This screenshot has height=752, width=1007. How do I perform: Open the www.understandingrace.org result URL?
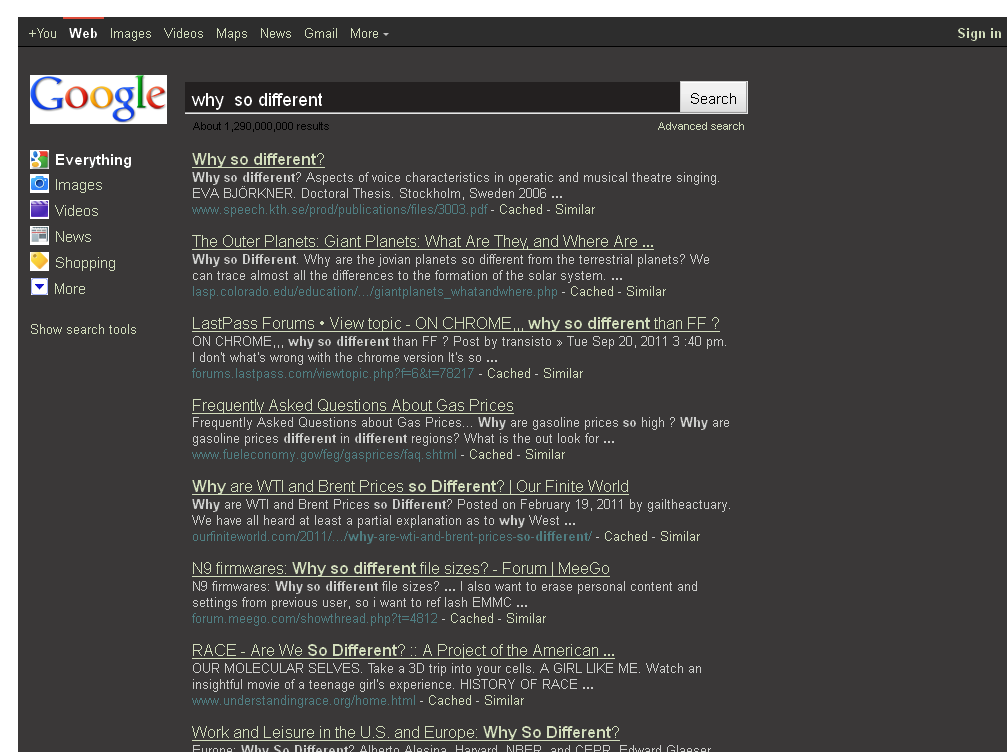click(304, 701)
